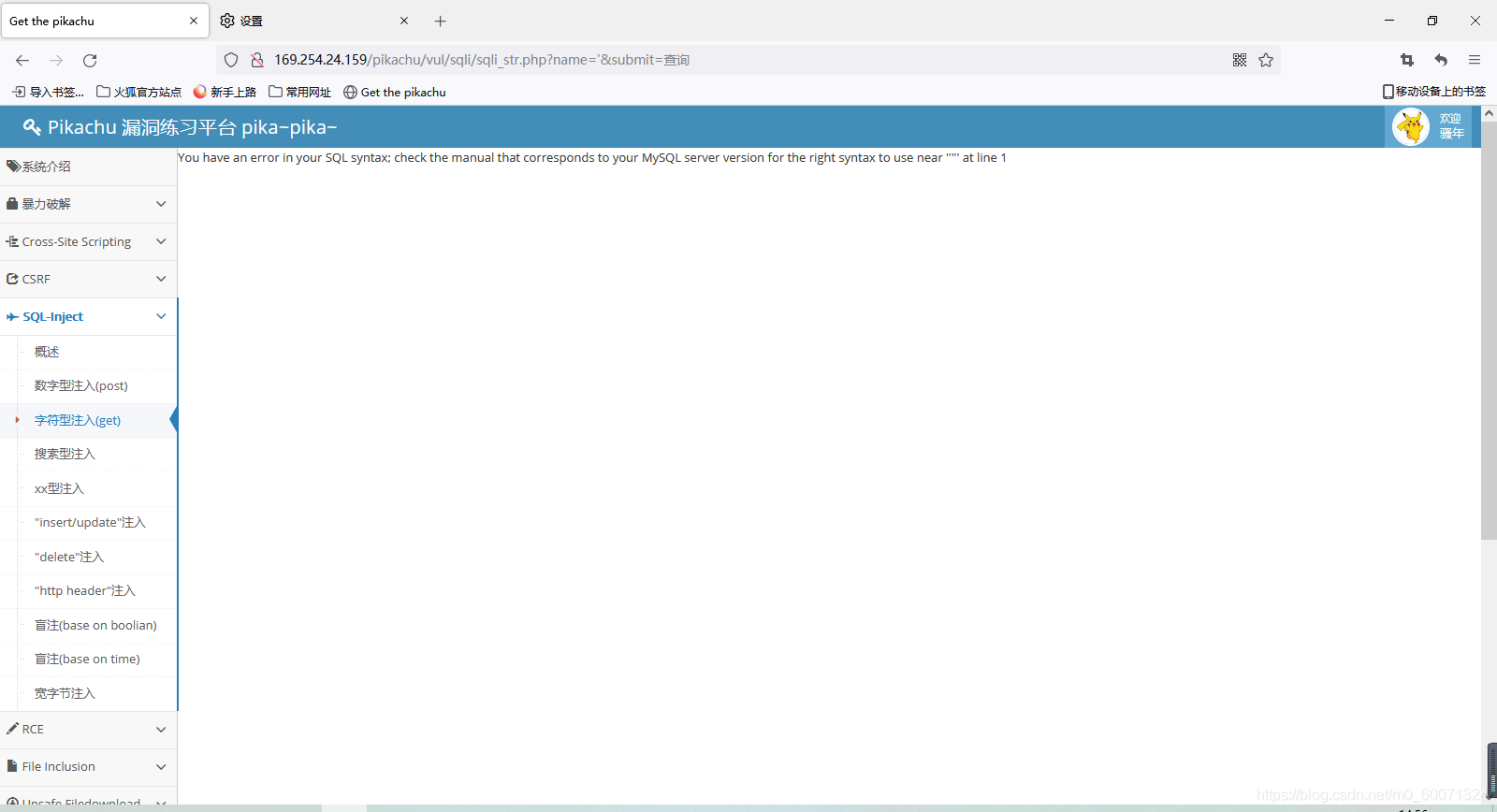Click the 火狐官方站点 bookmark folder
This screenshot has width=1497, height=812.
pos(138,92)
